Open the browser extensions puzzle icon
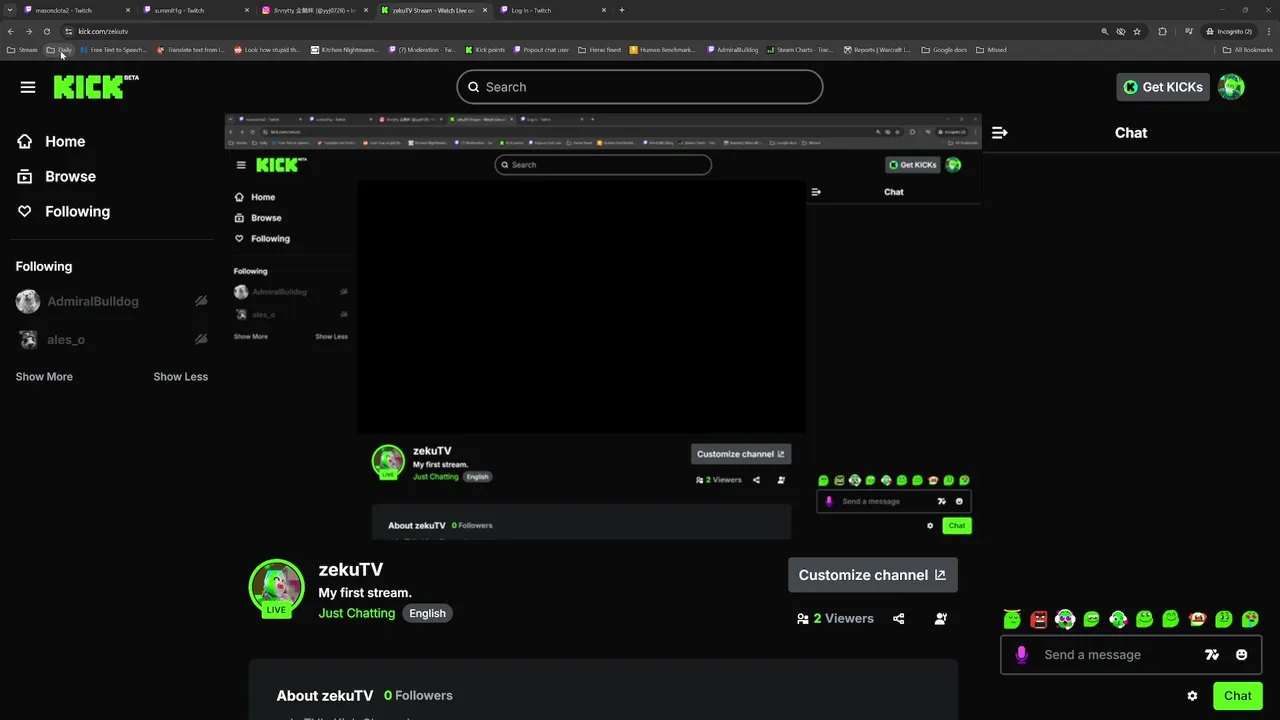 click(x=1162, y=31)
